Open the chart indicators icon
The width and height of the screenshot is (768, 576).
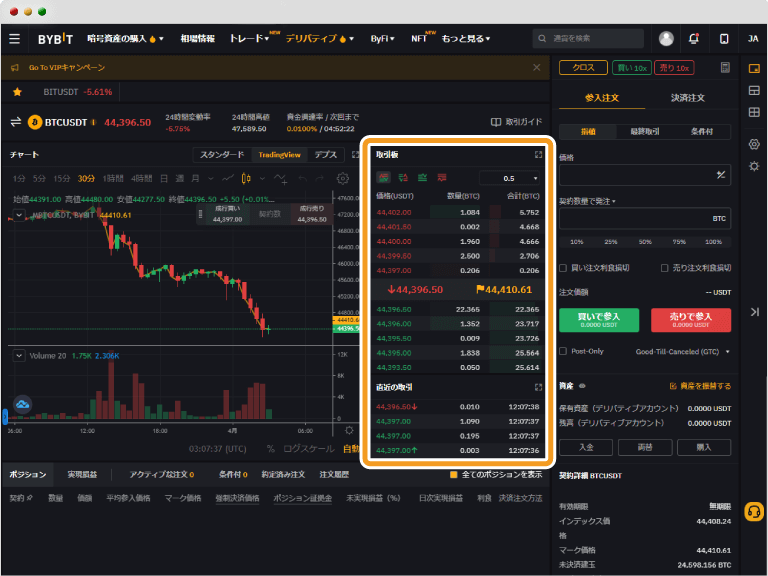[x=281, y=179]
